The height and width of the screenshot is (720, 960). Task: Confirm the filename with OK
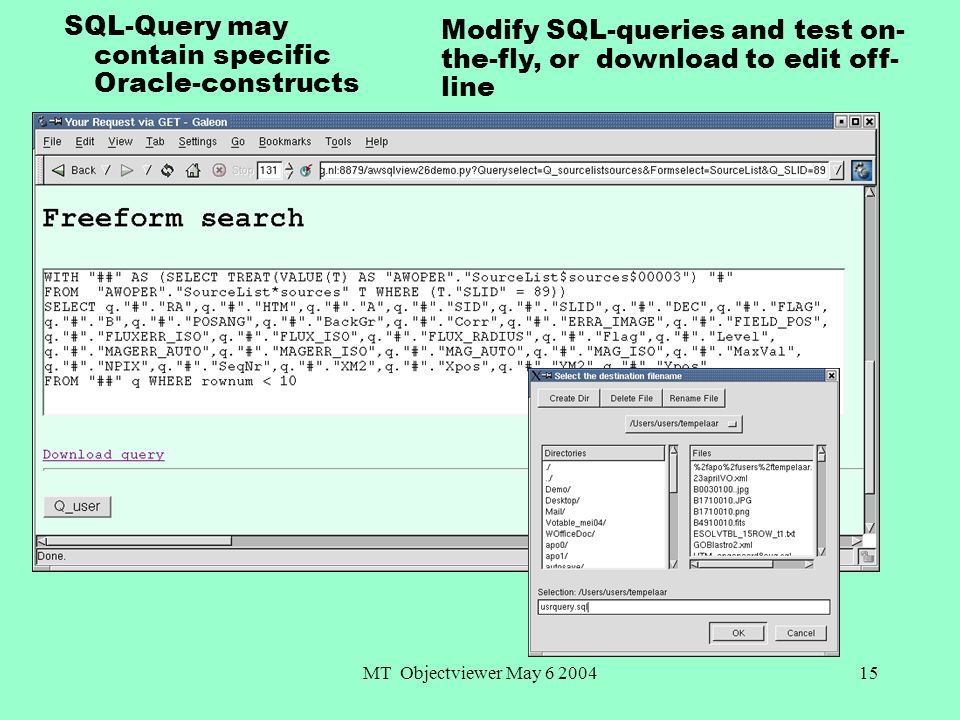tap(738, 633)
